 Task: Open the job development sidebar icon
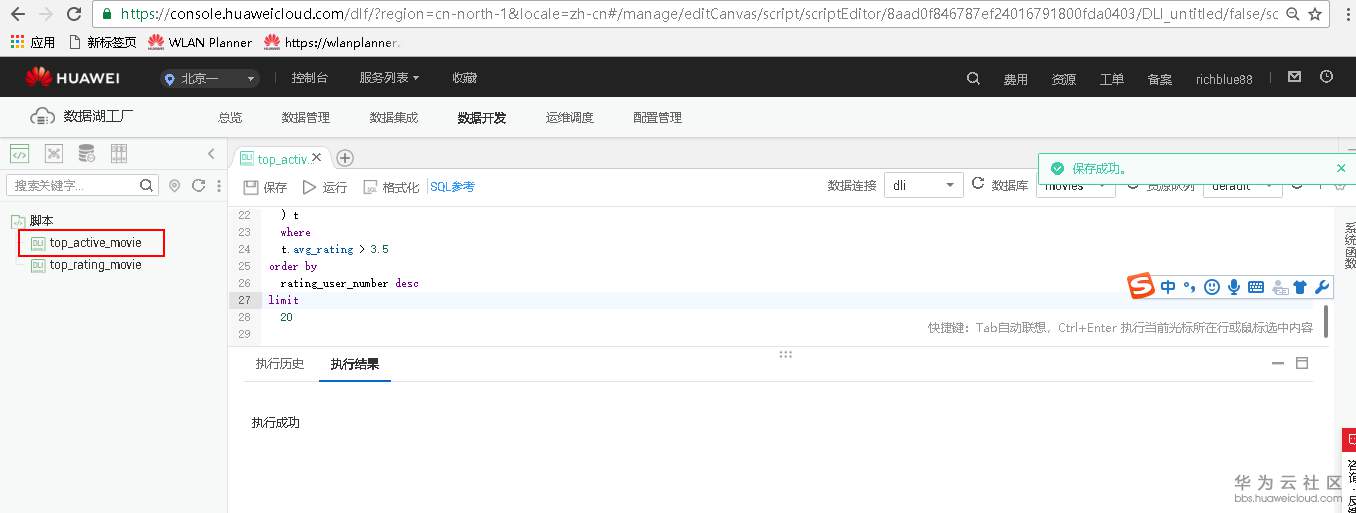point(54,153)
